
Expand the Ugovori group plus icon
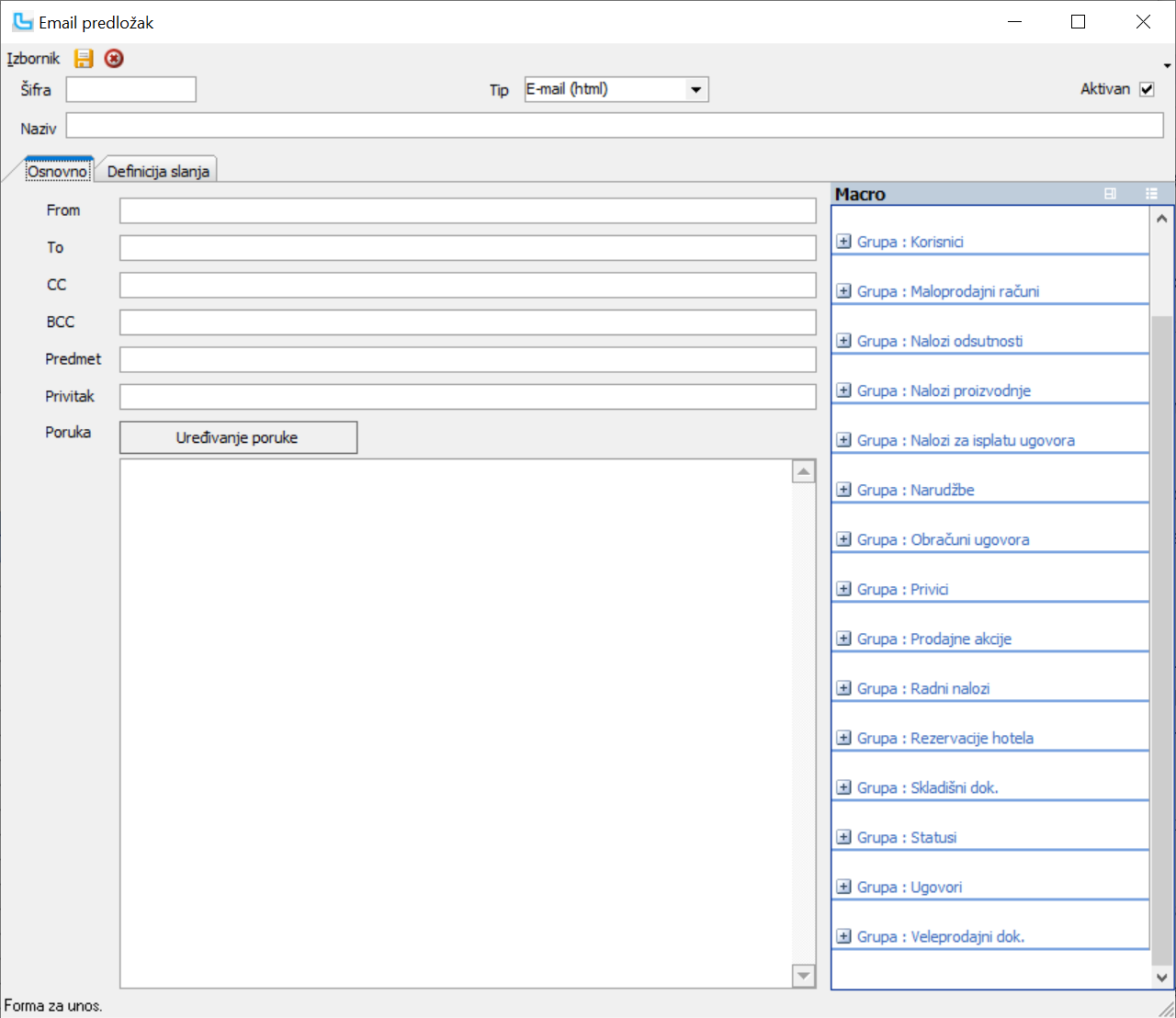tap(843, 887)
